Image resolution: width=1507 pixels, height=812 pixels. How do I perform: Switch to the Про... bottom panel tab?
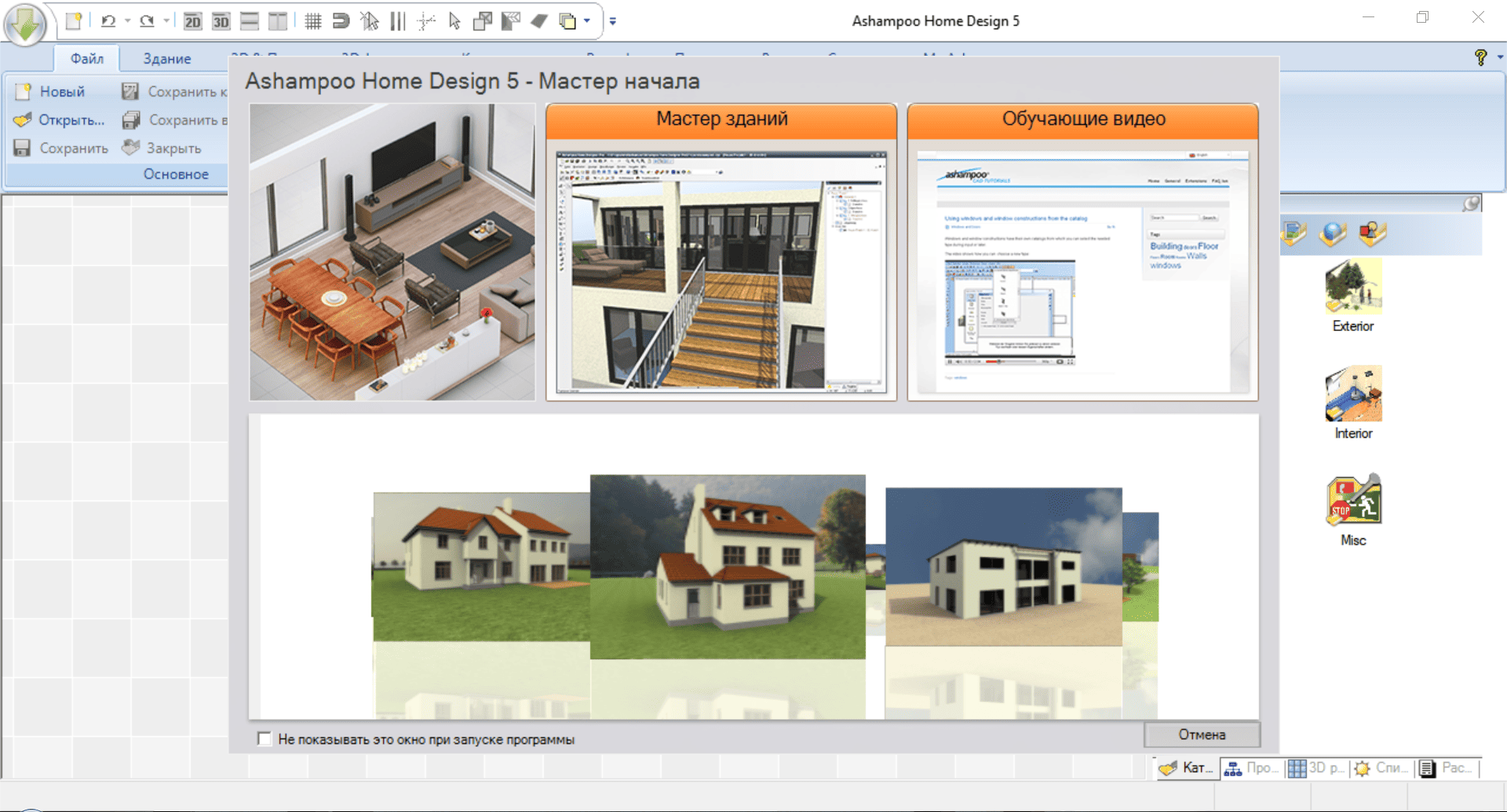1252,768
